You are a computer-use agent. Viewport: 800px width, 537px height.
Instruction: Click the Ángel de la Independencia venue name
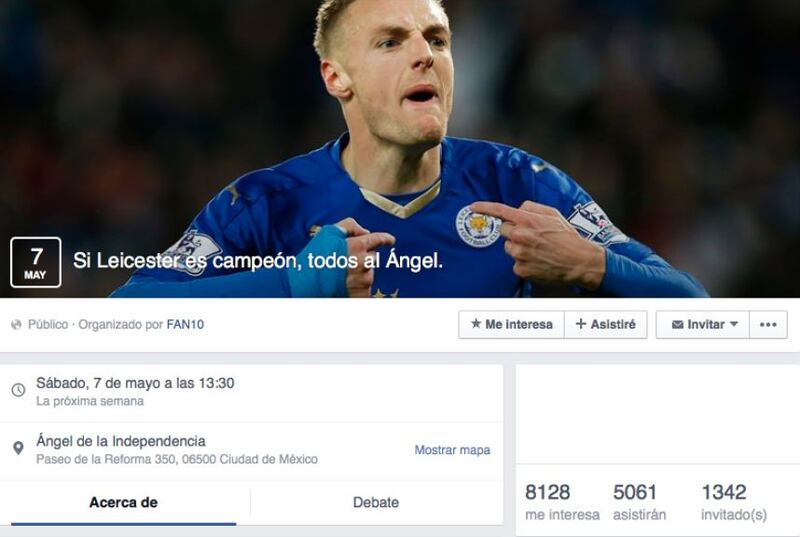pyautogui.click(x=121, y=441)
